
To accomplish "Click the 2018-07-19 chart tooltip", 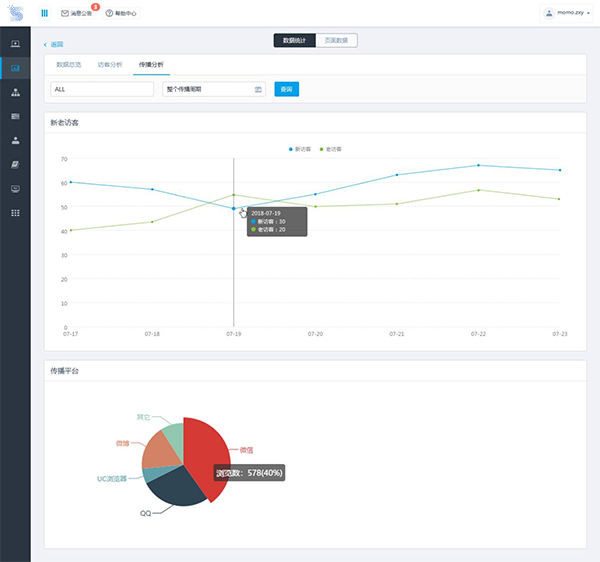I will [x=277, y=222].
